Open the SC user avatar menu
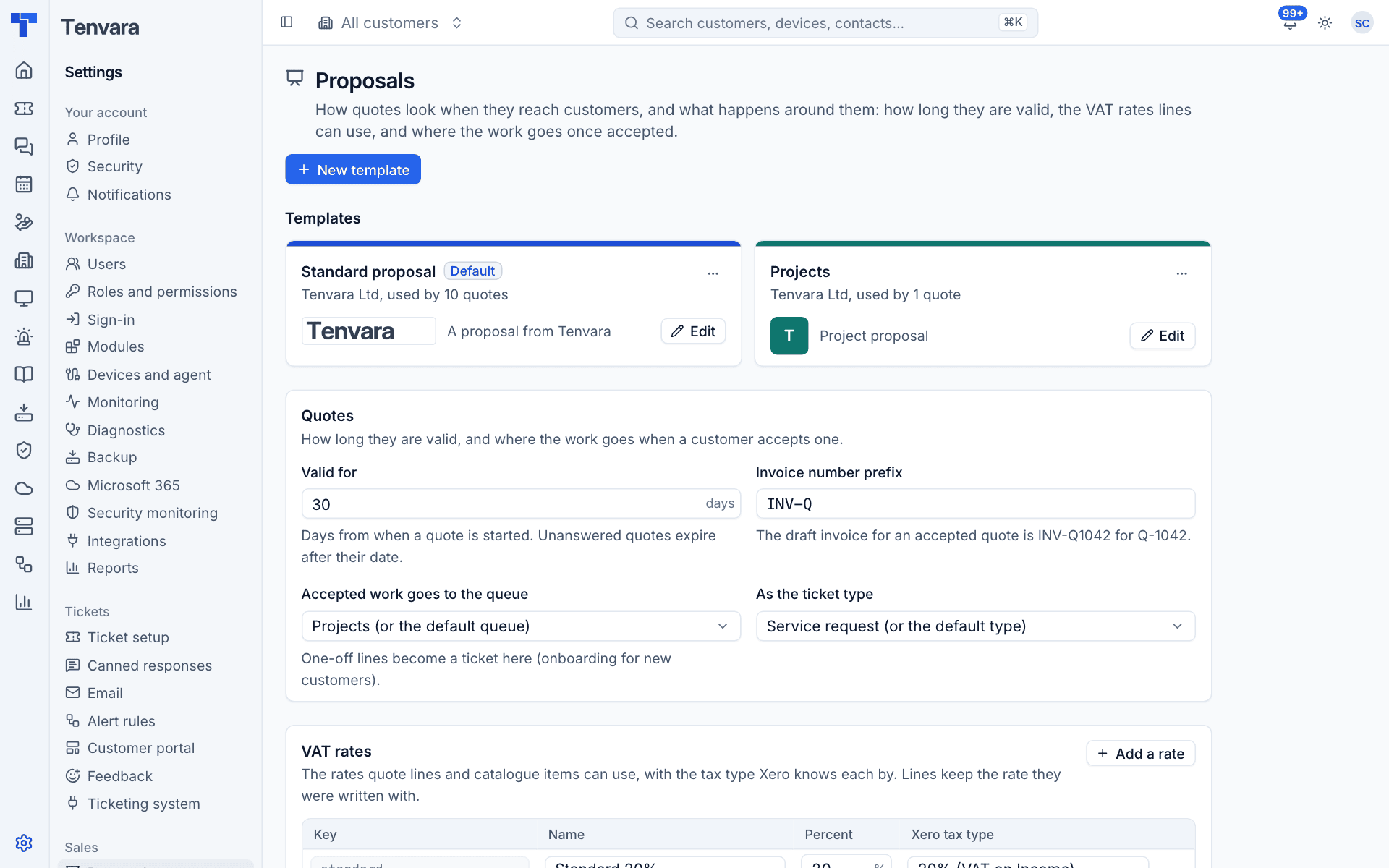 [1362, 23]
